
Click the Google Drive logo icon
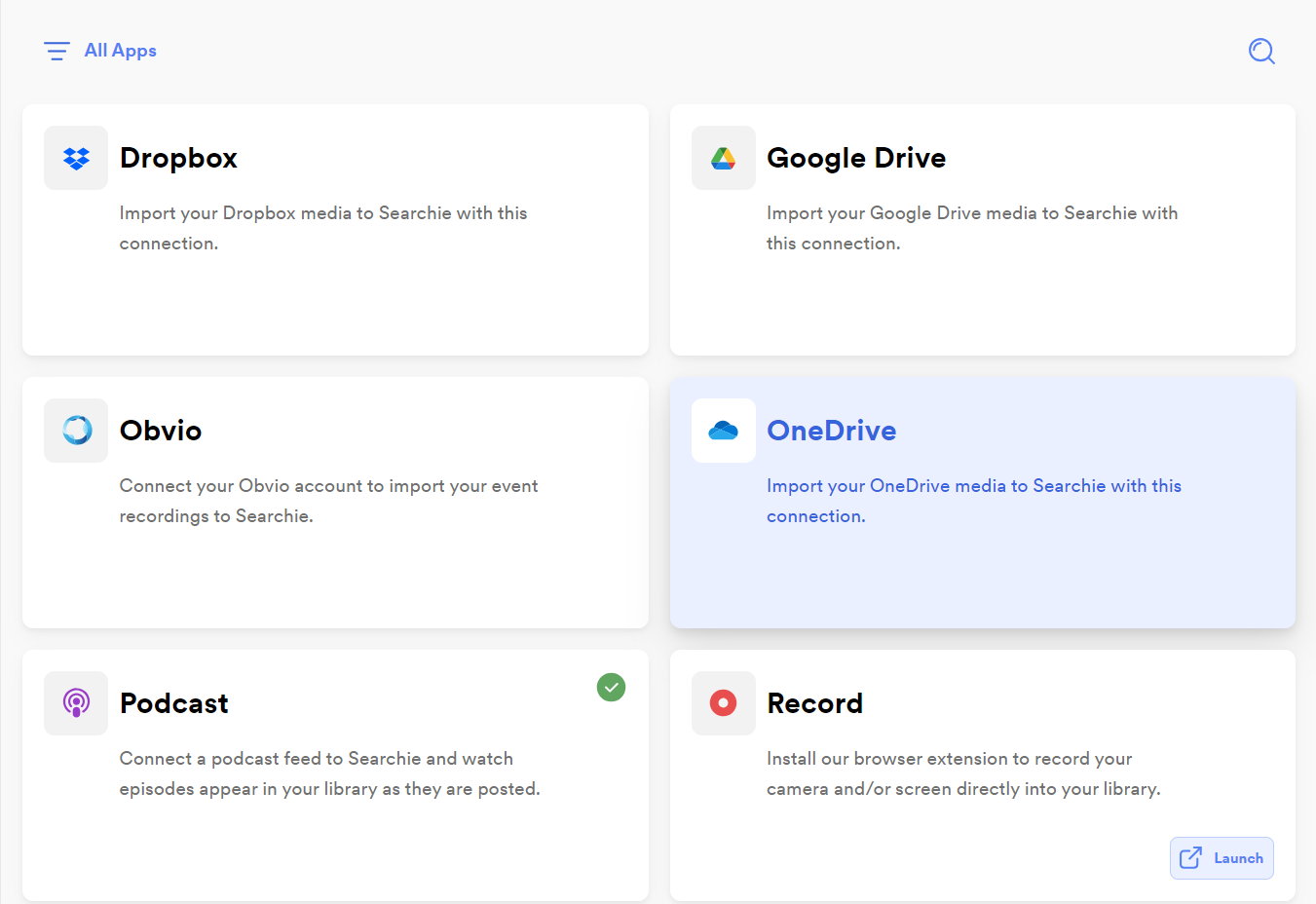coord(723,158)
